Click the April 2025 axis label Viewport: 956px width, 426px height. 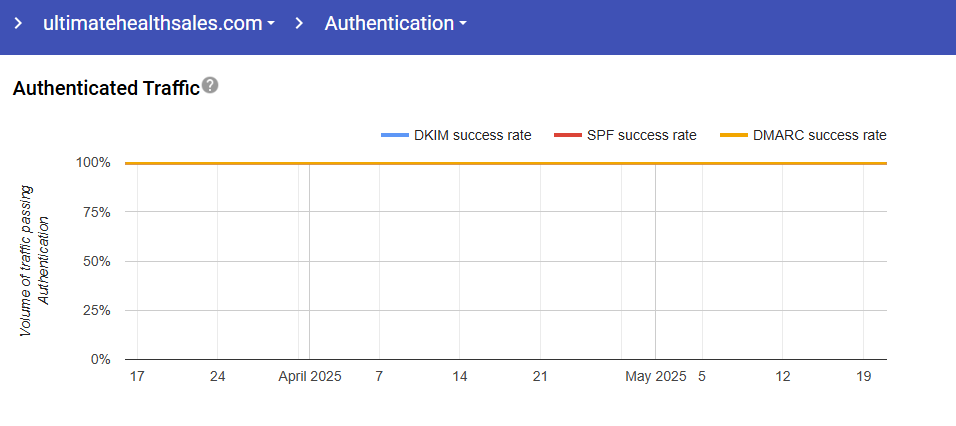click(309, 377)
